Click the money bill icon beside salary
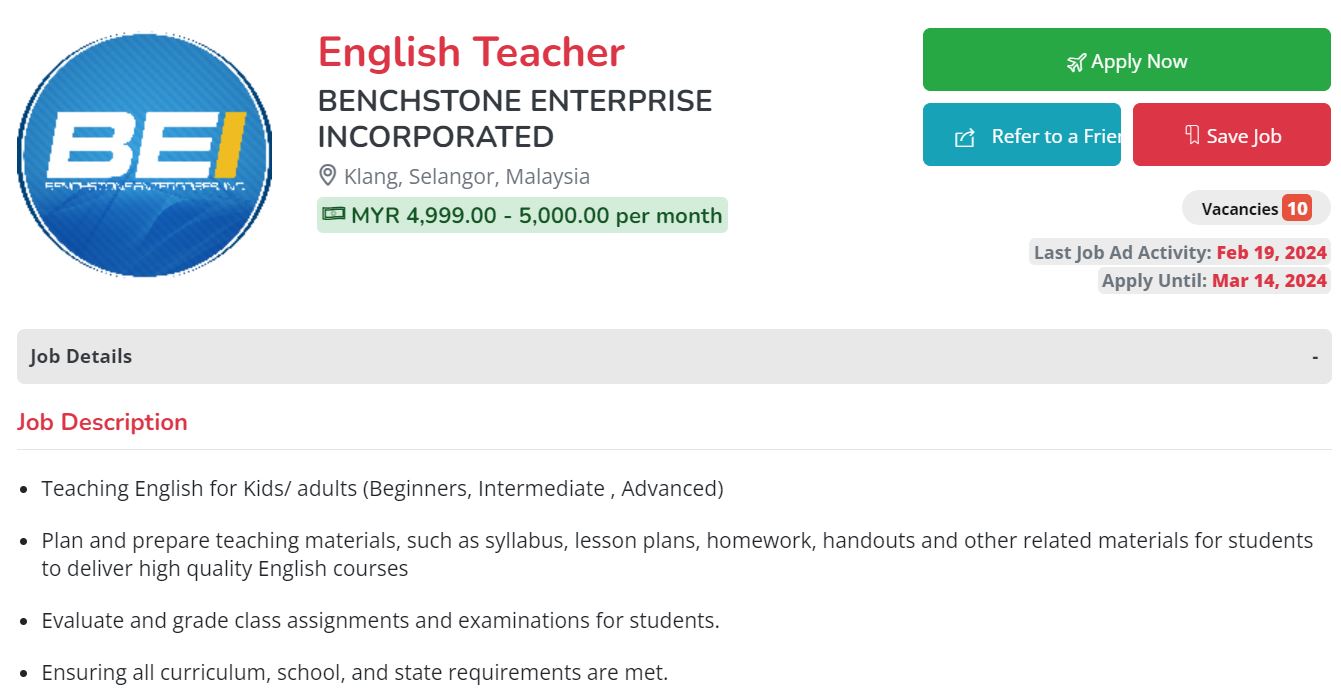 pyautogui.click(x=334, y=214)
